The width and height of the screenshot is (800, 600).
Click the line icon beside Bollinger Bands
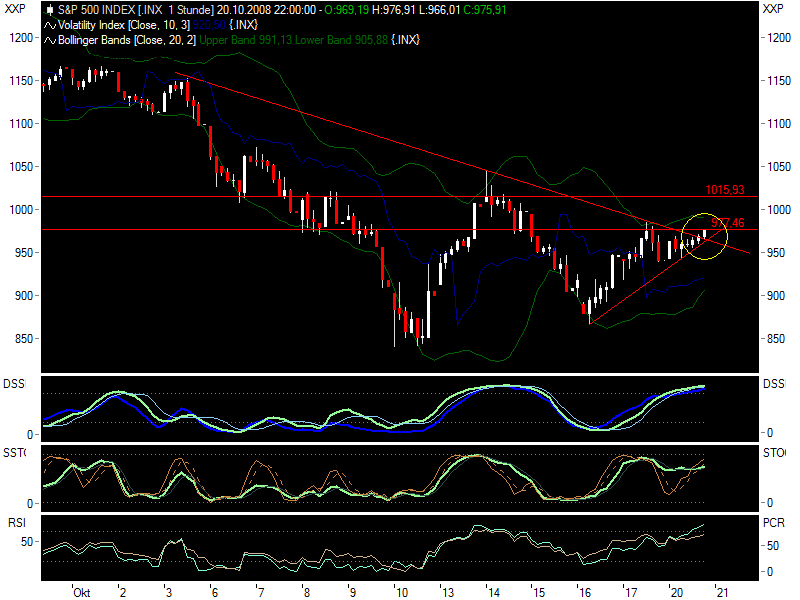coord(50,39)
